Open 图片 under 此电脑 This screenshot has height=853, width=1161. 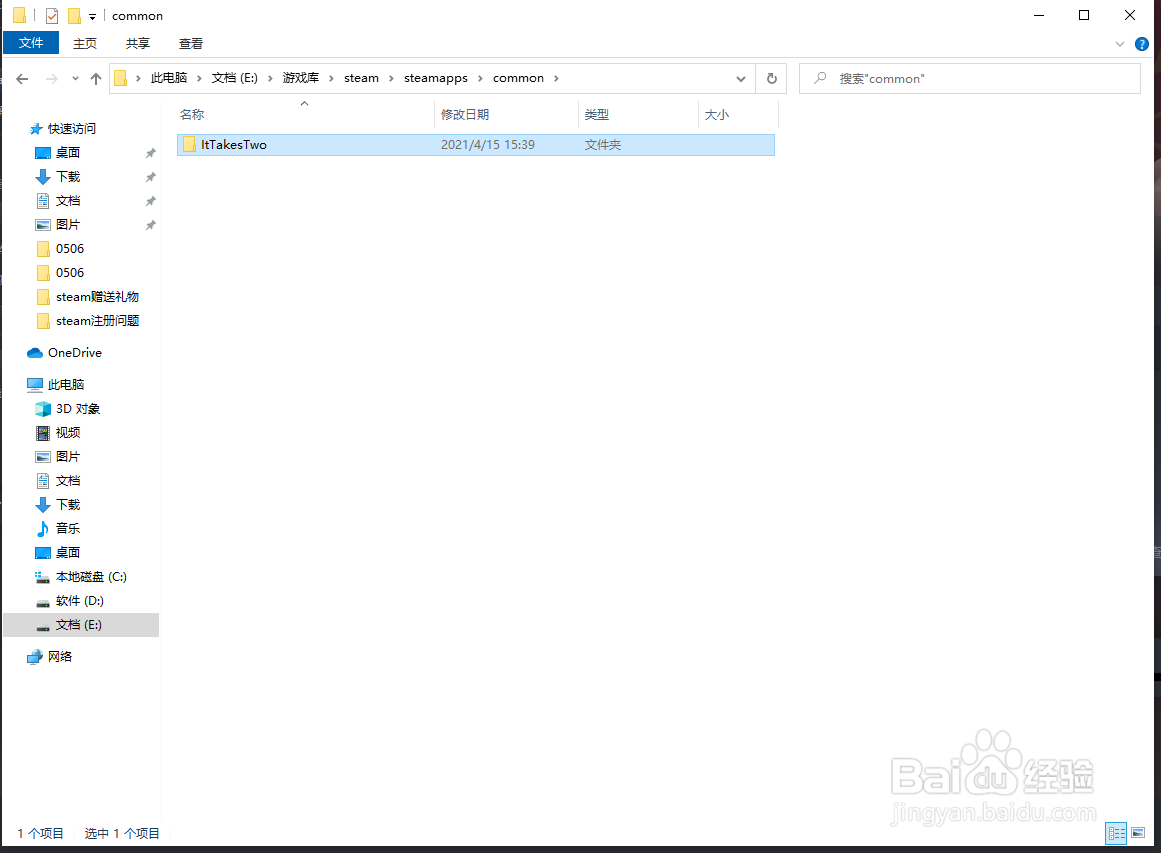pos(67,457)
